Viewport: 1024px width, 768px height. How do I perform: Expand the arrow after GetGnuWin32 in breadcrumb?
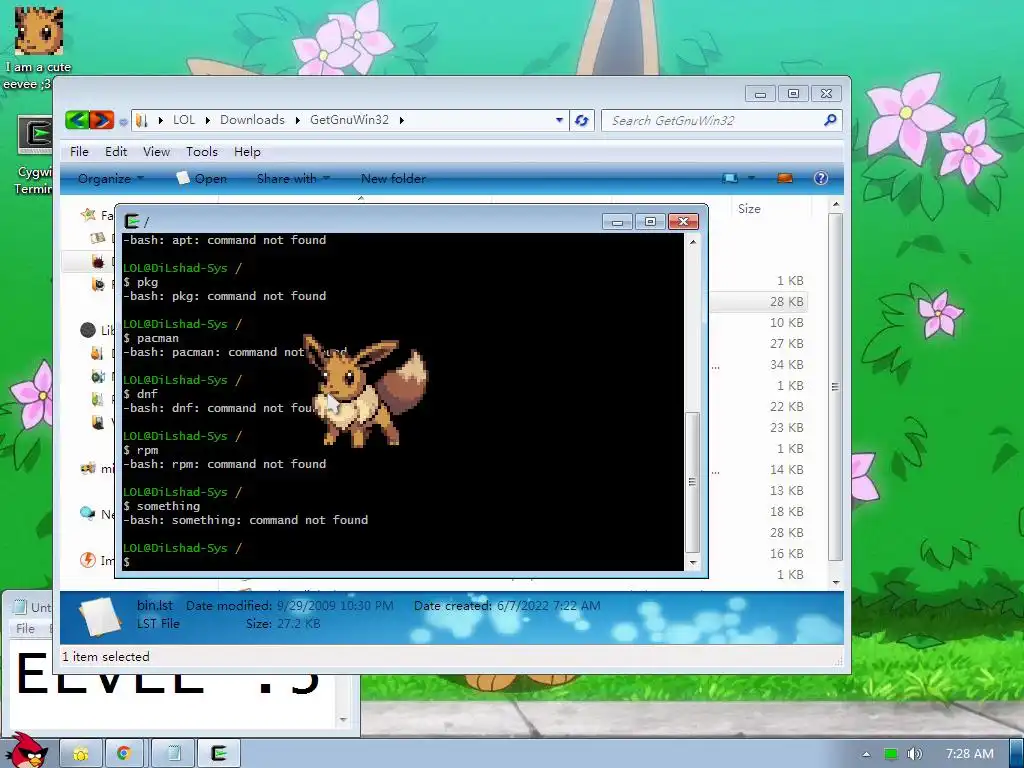tap(402, 120)
